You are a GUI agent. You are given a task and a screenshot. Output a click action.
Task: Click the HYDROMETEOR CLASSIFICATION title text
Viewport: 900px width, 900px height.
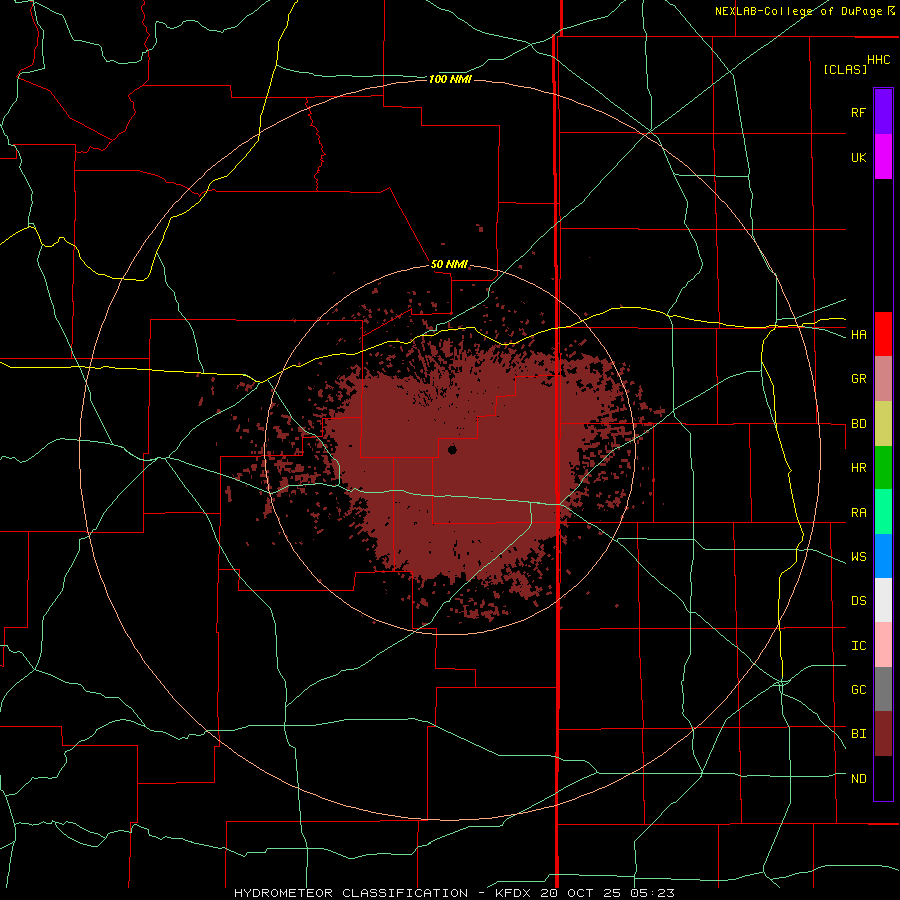[351, 893]
